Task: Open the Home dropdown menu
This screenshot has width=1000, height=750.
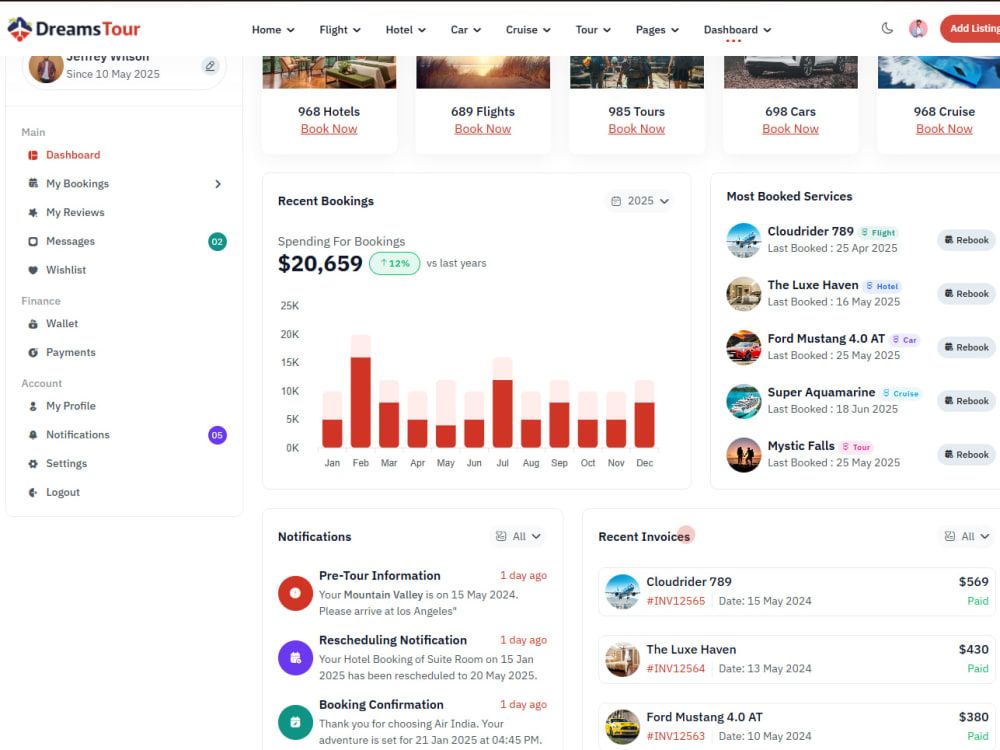Action: point(273,30)
